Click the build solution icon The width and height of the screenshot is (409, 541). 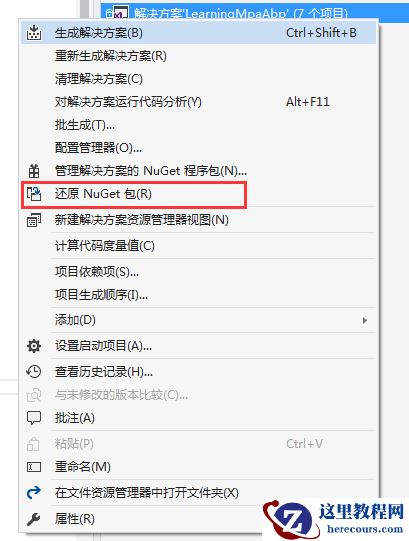[x=34, y=33]
